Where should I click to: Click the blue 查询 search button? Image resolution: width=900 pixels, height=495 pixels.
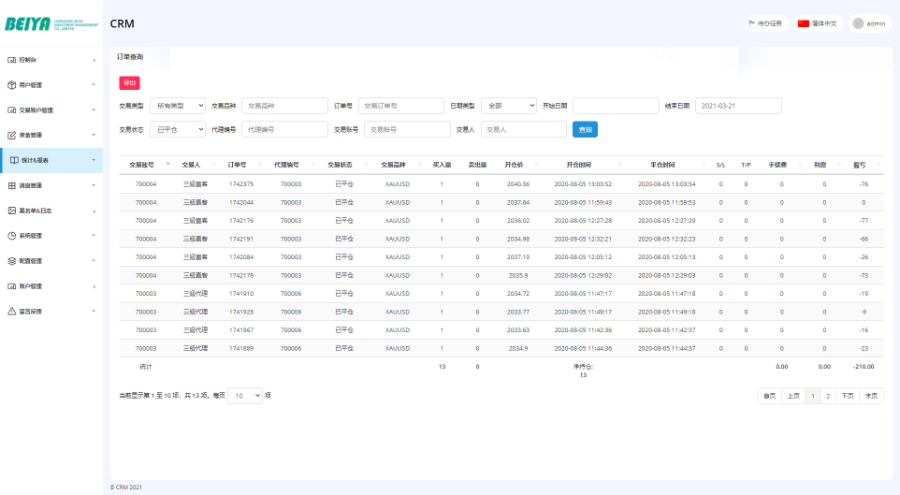coord(584,129)
